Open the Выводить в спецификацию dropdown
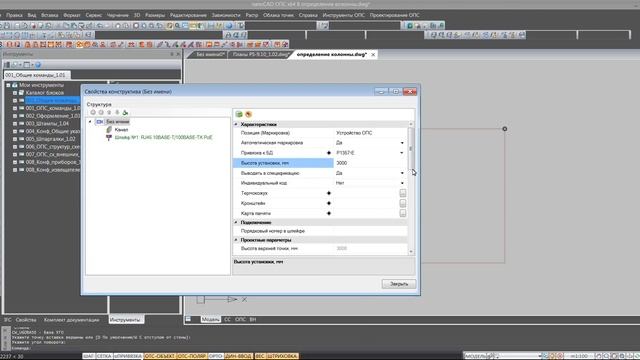This screenshot has height=360, width=640. click(x=402, y=173)
